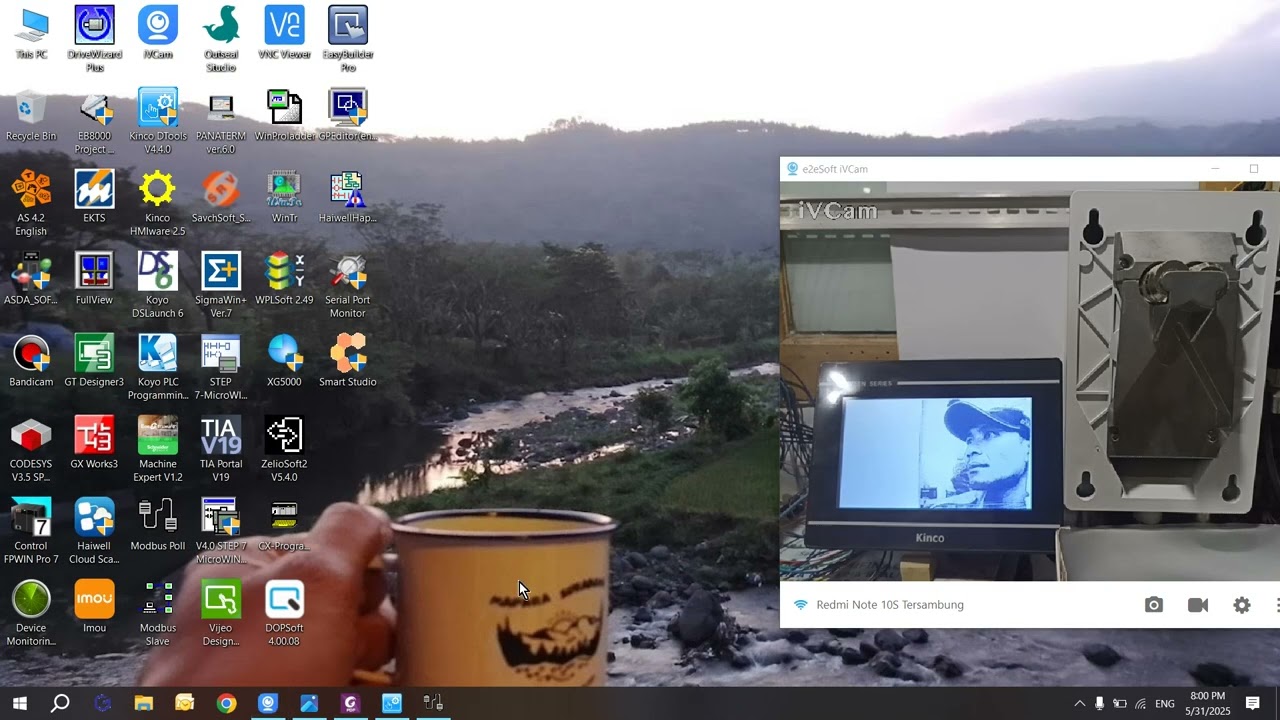Select the V4.0 STEP 7 MicroWIN icon
The image size is (1280, 720).
coord(221,532)
